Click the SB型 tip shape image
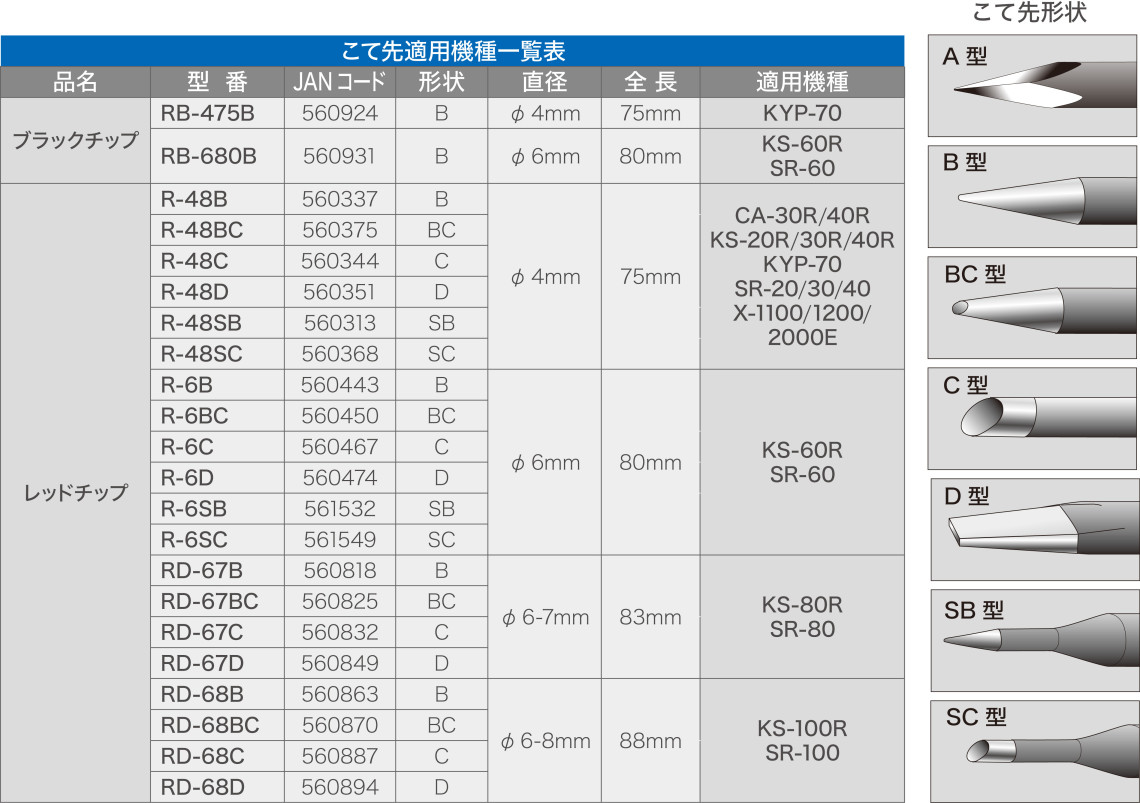 coord(1033,640)
